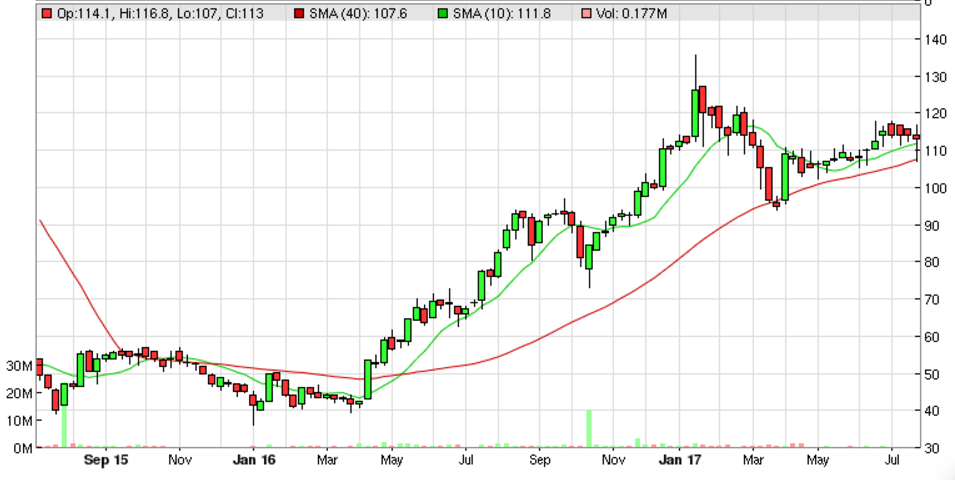Screen dimensions: 955x480
Task: Click the 110 price axis label
Action: point(936,151)
